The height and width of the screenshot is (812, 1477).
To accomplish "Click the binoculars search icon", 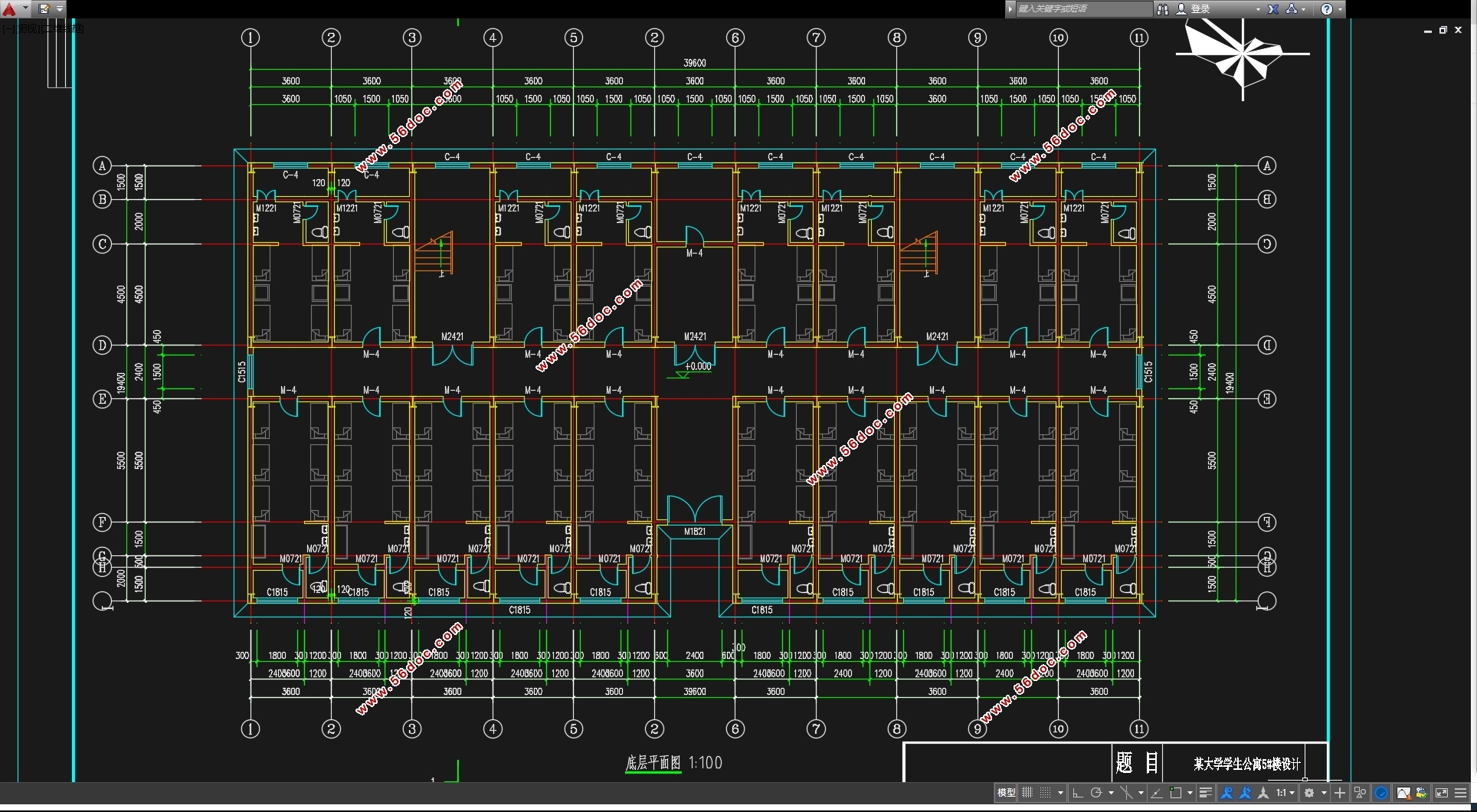I will 1163,9.
